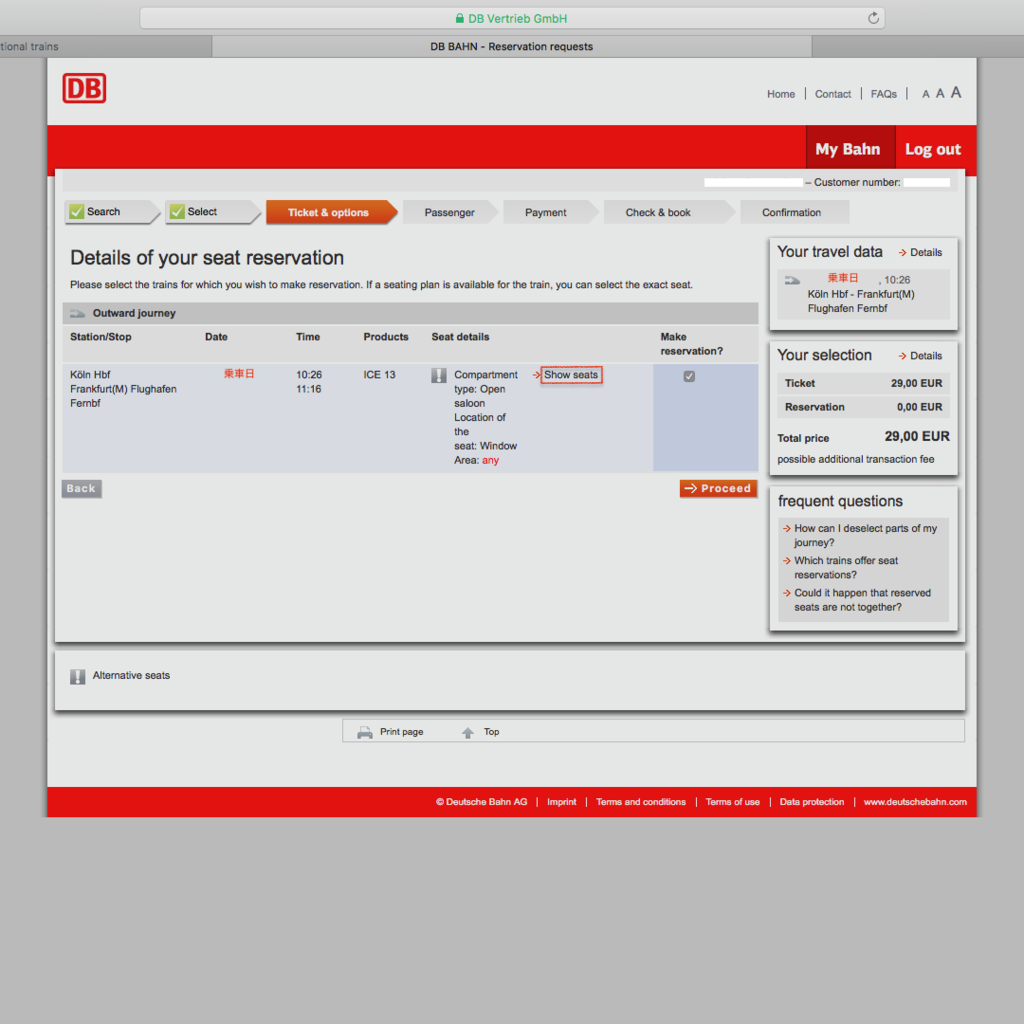
Task: Open Terms of use footer link
Action: [x=733, y=802]
